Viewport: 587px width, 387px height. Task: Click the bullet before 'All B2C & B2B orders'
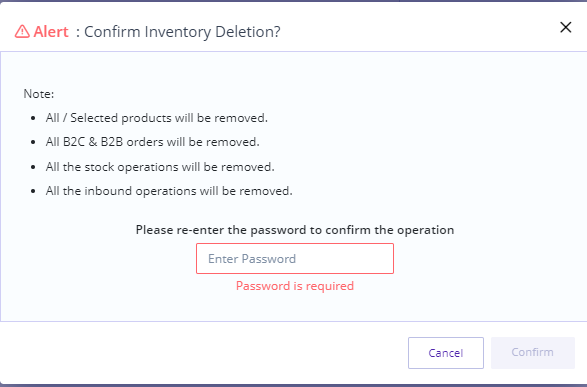point(33,142)
